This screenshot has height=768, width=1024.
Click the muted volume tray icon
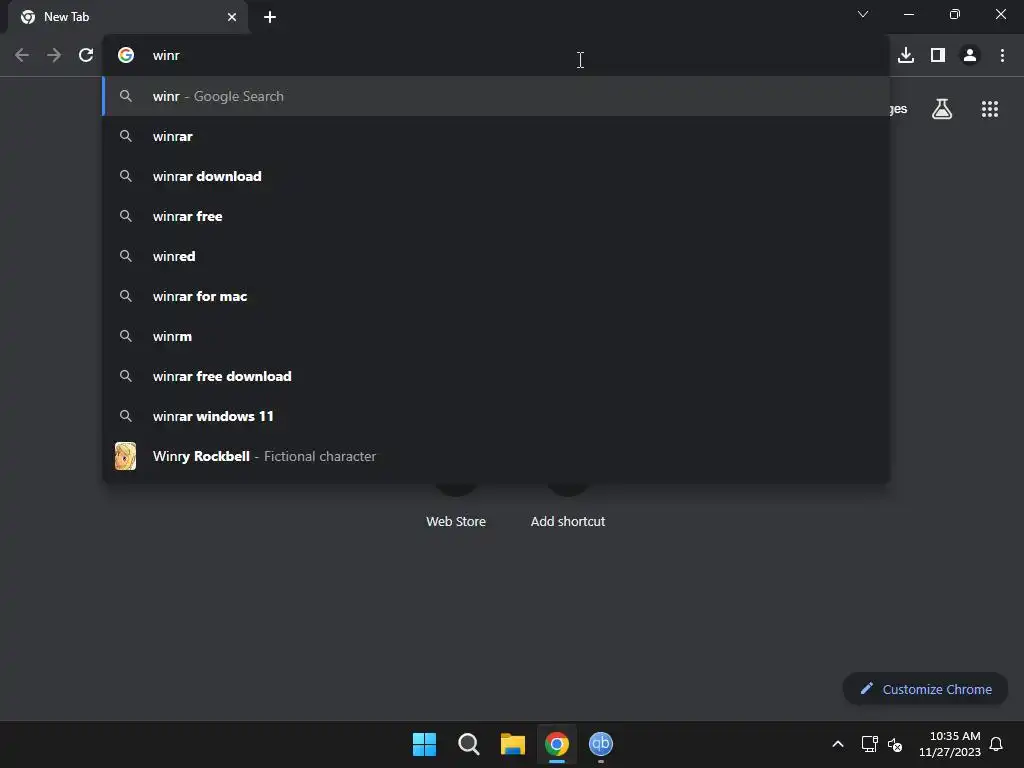tap(895, 744)
